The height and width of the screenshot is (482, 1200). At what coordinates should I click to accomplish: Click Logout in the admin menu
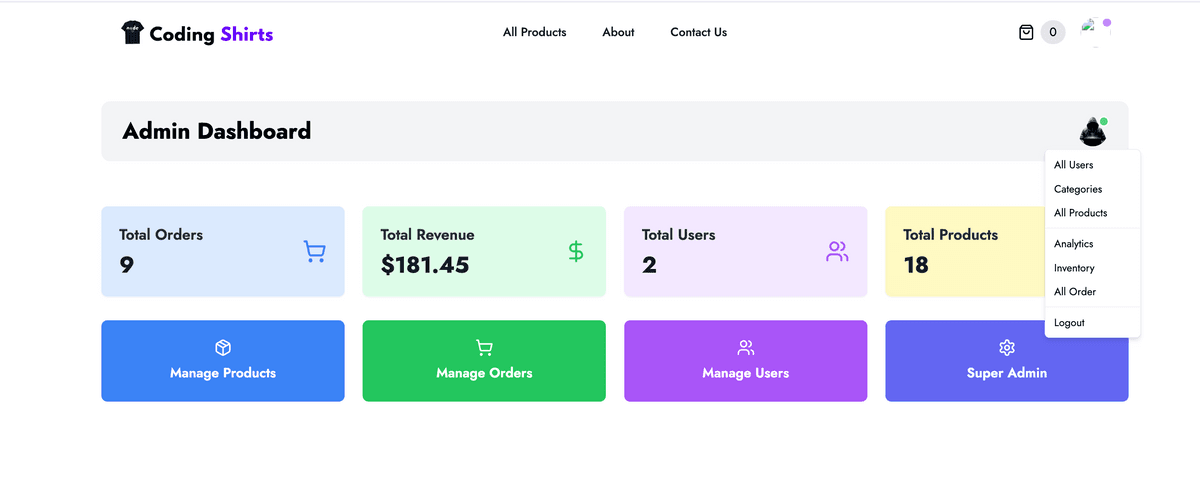point(1069,323)
